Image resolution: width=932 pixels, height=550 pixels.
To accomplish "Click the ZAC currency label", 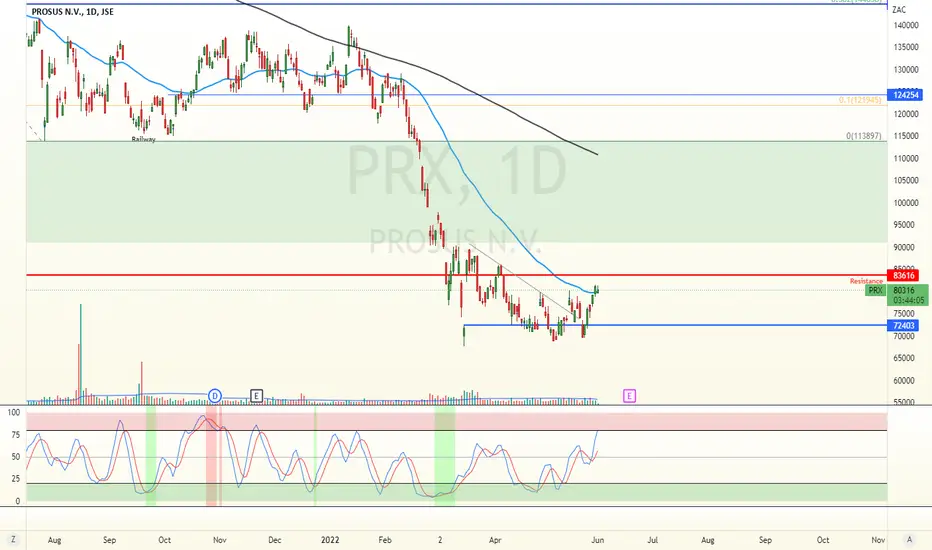I will (899, 10).
